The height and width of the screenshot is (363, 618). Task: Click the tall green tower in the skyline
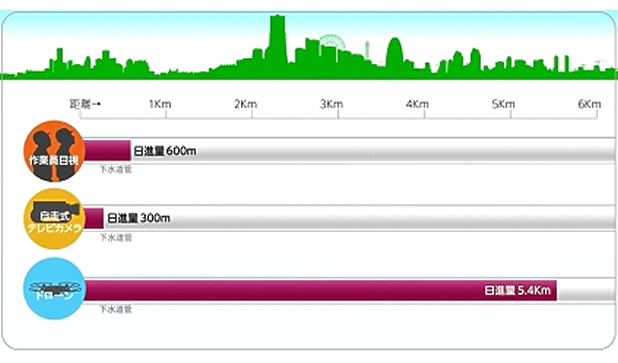(277, 39)
